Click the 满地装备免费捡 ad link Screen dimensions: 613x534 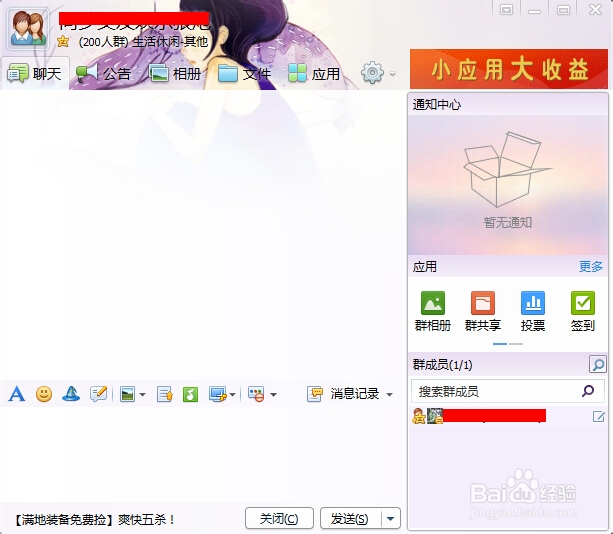pos(94,520)
